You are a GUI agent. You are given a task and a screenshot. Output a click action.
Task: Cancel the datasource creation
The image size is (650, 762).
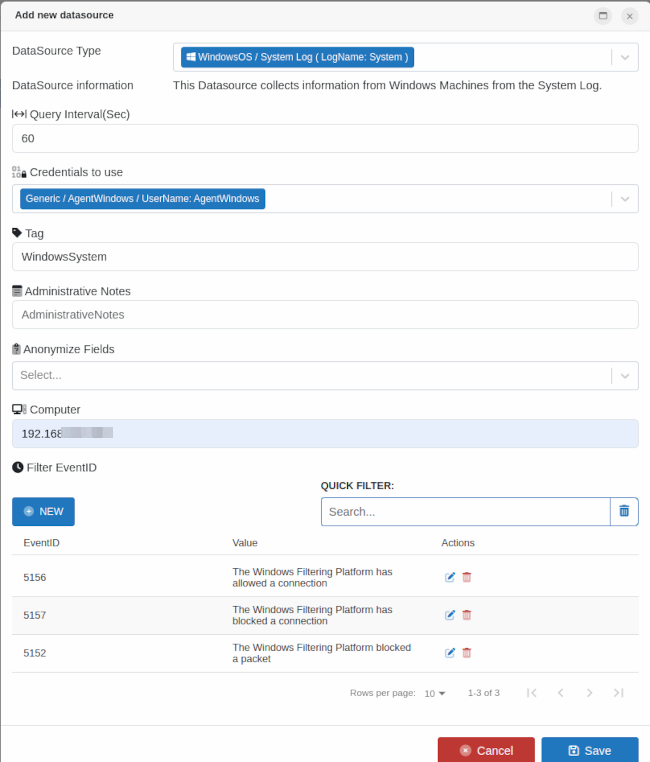pos(486,750)
